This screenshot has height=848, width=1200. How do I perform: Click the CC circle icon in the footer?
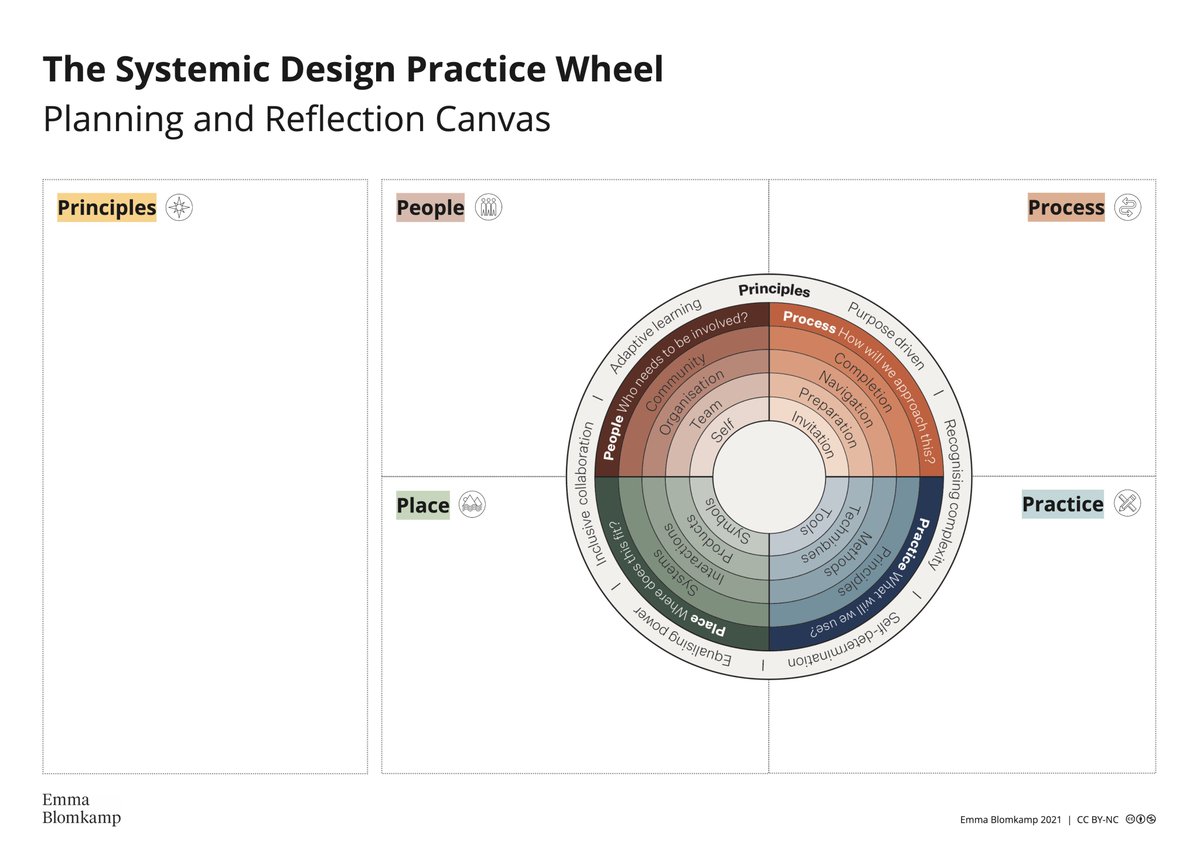point(1130,819)
